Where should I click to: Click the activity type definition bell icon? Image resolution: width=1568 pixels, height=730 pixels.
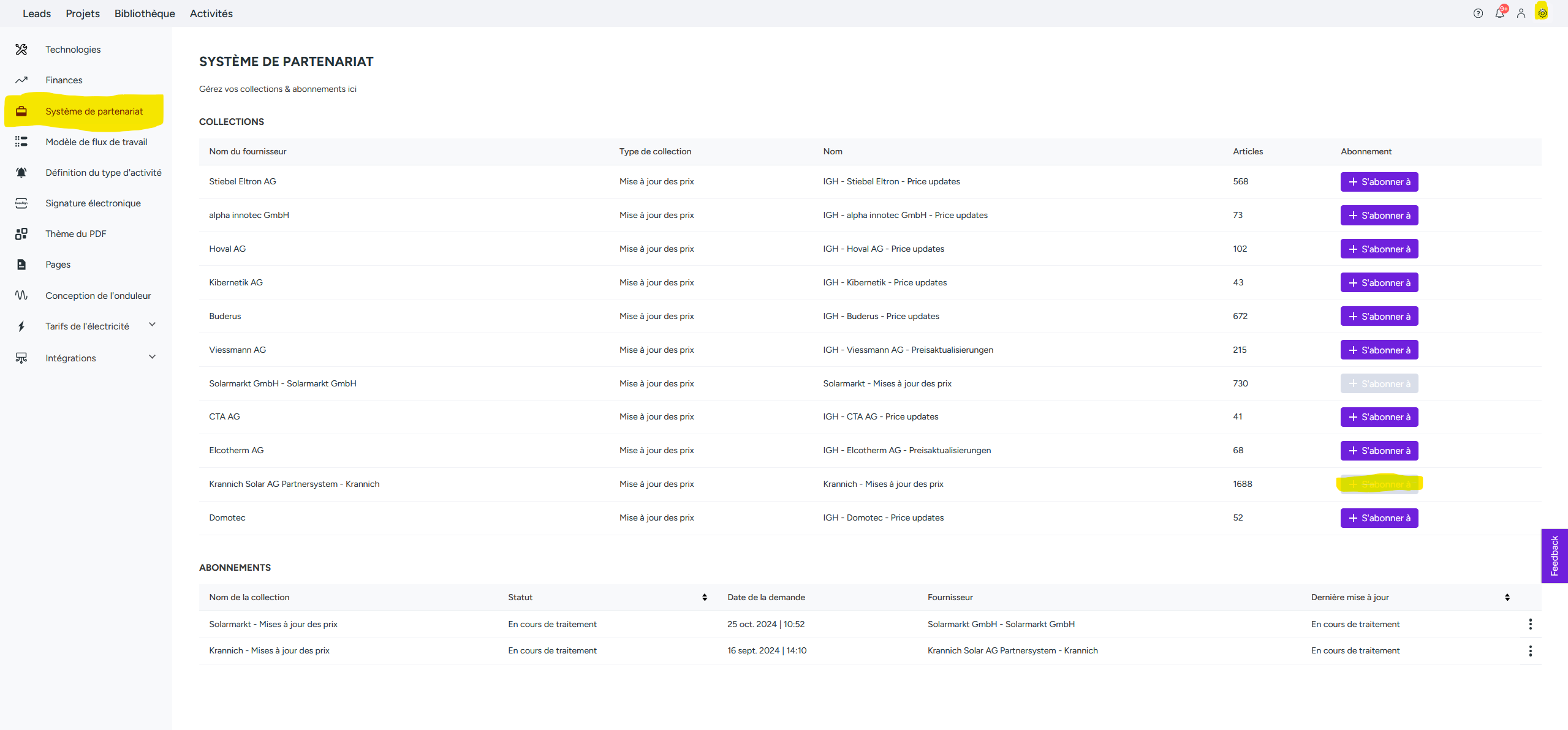click(21, 173)
